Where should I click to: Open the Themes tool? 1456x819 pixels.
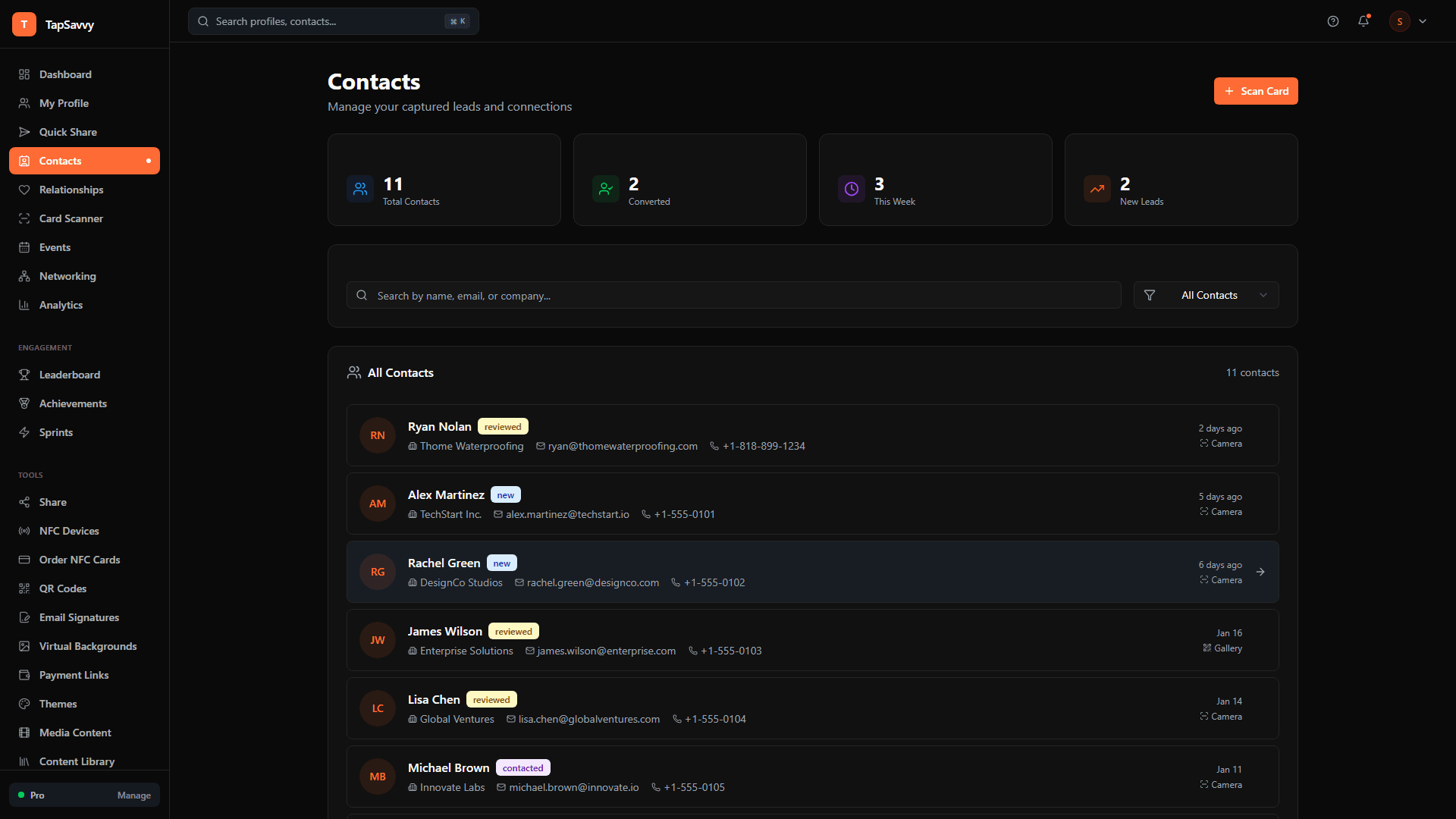pos(58,704)
